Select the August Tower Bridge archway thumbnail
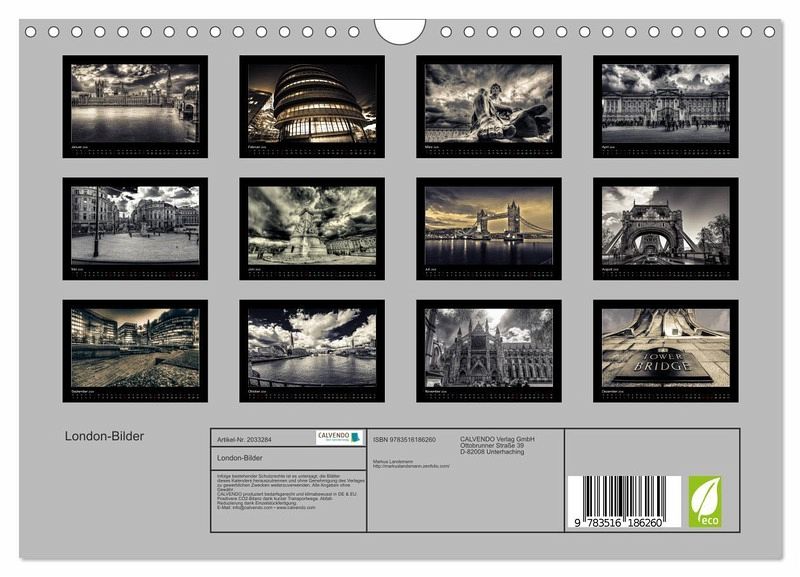The image size is (800, 577). click(666, 229)
